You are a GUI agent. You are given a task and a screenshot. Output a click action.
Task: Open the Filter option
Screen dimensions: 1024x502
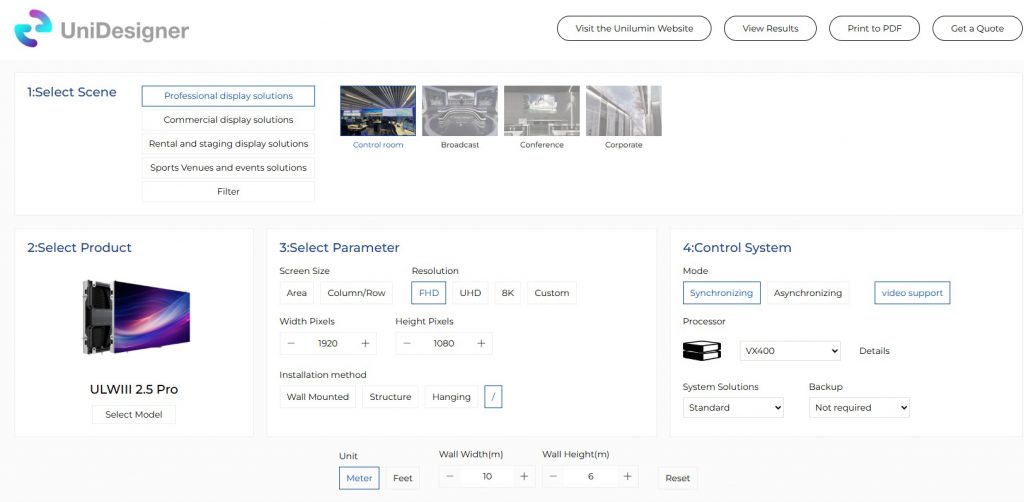tap(228, 192)
